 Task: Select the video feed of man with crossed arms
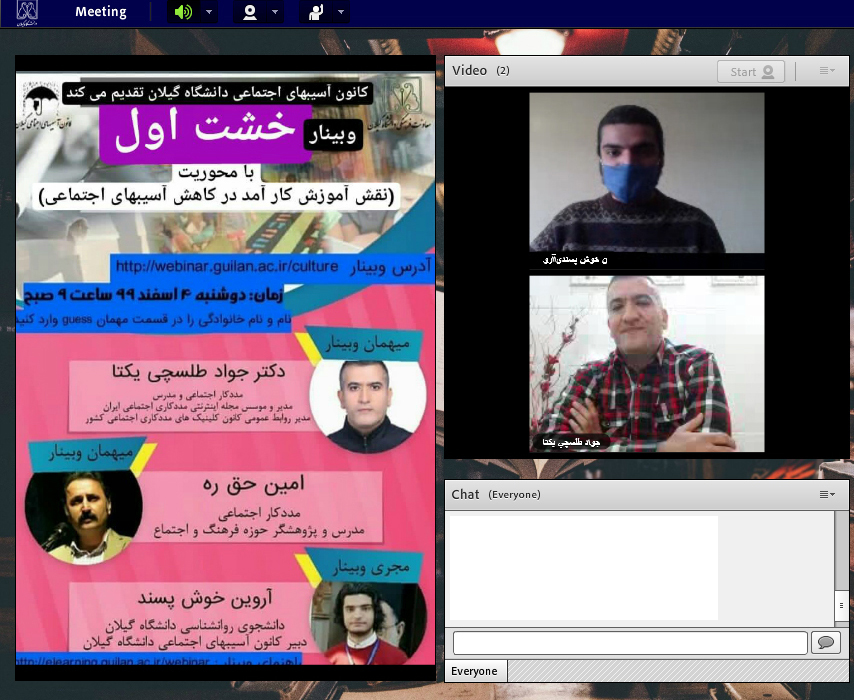[646, 363]
